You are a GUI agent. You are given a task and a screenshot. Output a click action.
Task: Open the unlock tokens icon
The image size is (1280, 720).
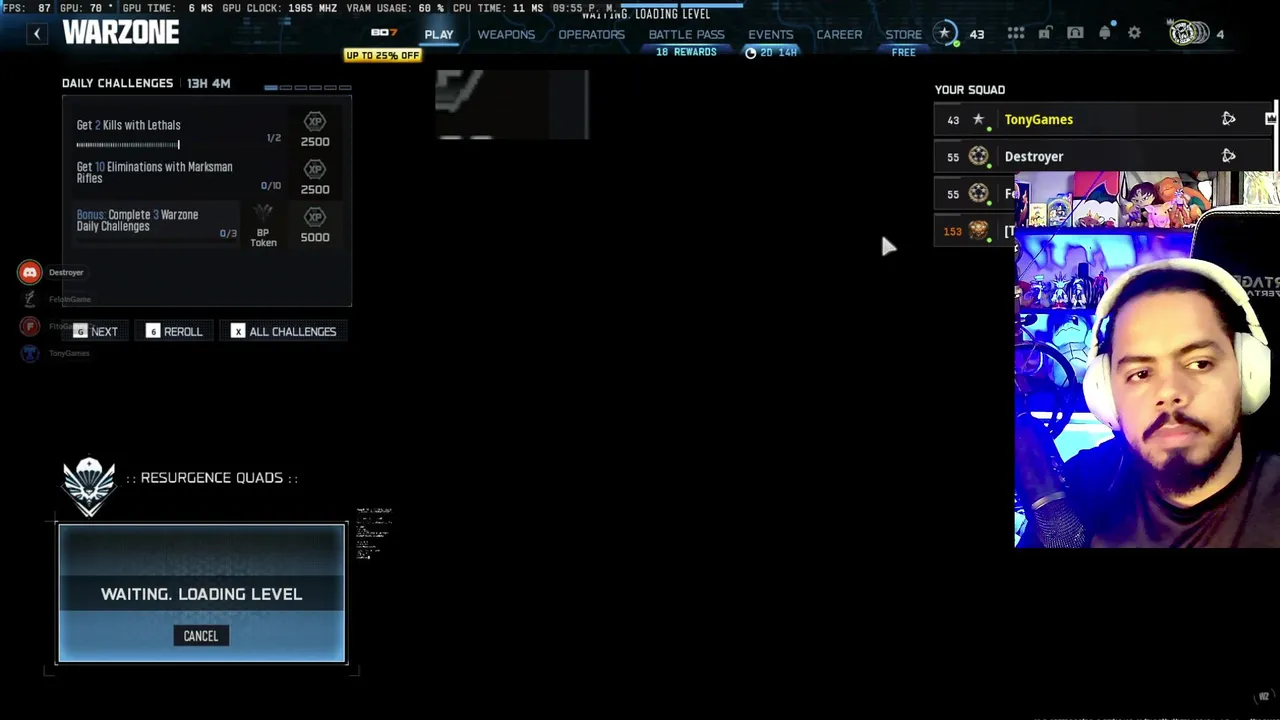(1045, 33)
